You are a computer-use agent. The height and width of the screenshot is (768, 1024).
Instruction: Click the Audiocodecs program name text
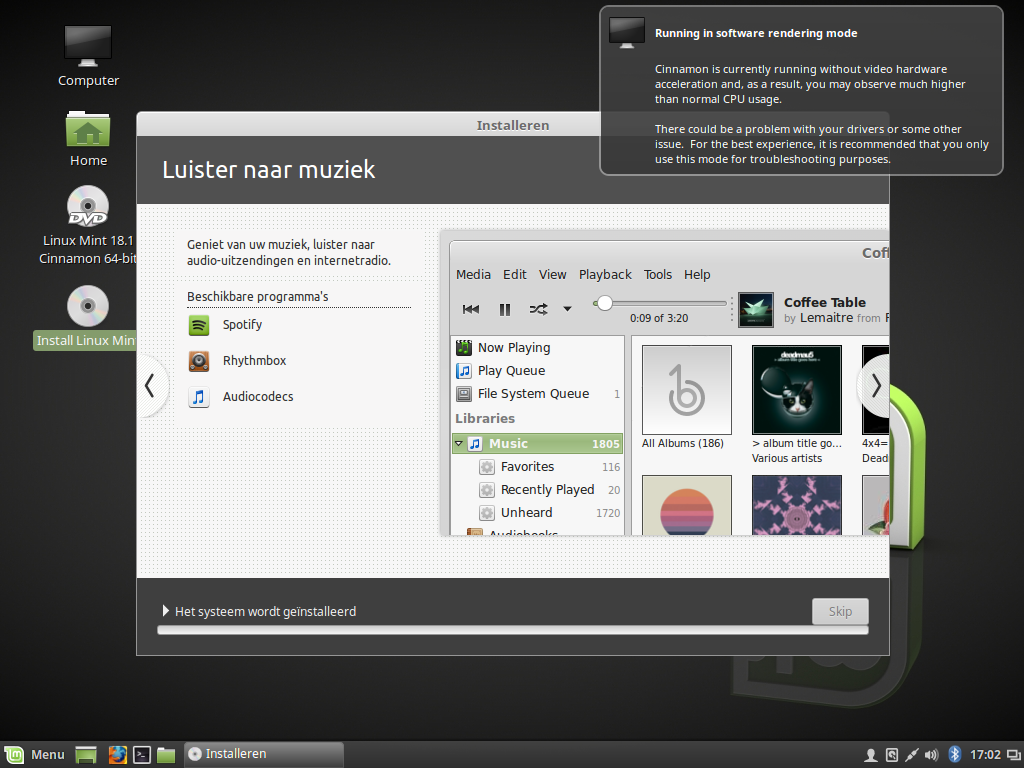tap(258, 396)
